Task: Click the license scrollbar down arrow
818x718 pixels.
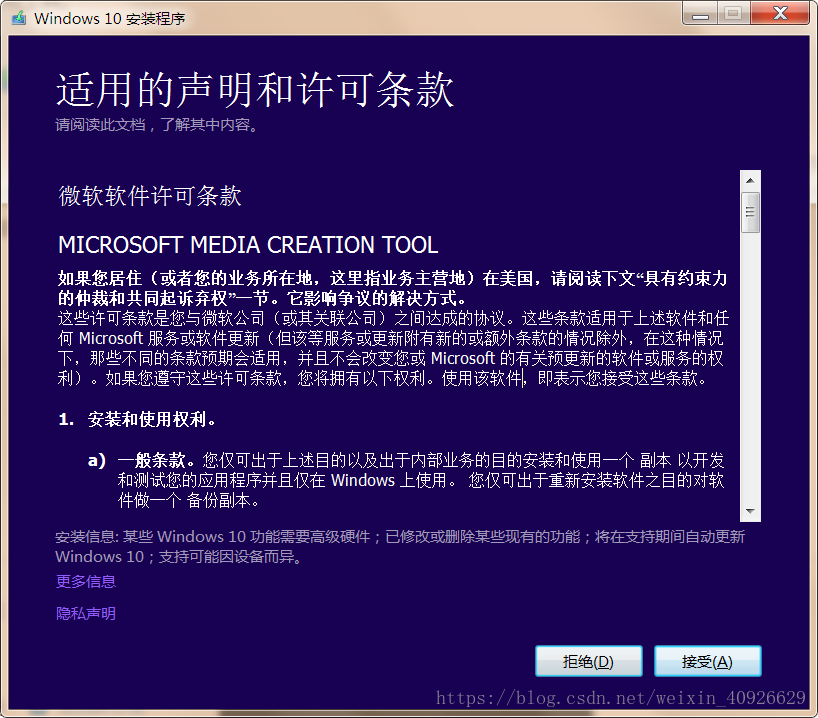Action: point(750,511)
